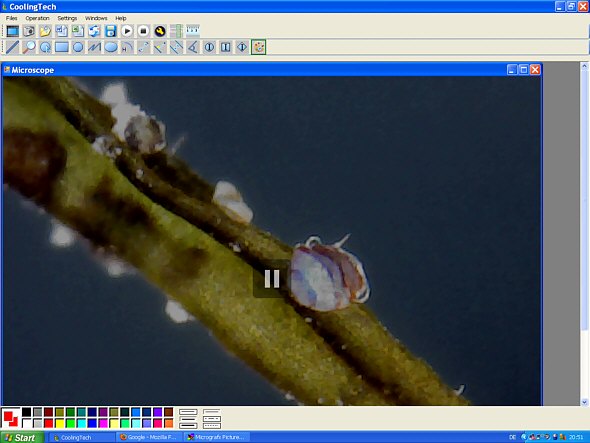Click the export to Excel icon
This screenshot has height=443, width=590.
pyautogui.click(x=78, y=31)
